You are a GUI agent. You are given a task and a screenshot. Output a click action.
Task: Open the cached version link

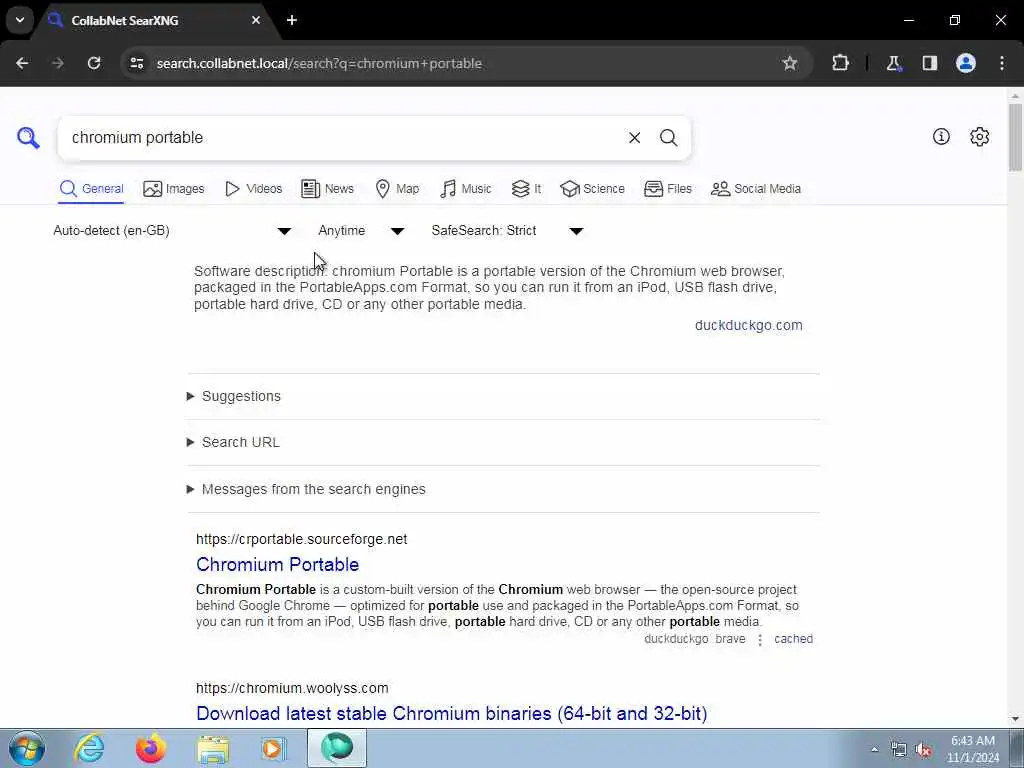click(x=793, y=639)
